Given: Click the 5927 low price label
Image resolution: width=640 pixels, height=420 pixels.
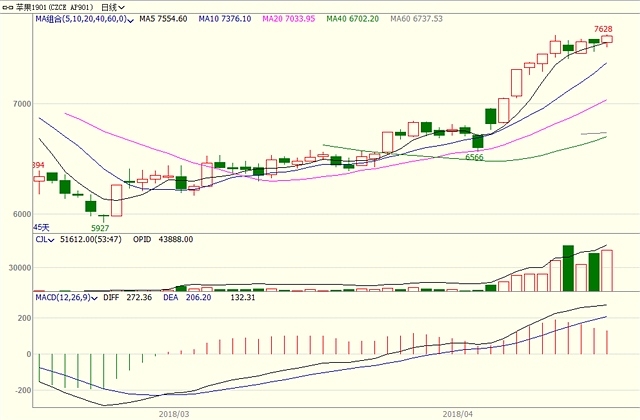Looking at the screenshot, I should coord(100,228).
